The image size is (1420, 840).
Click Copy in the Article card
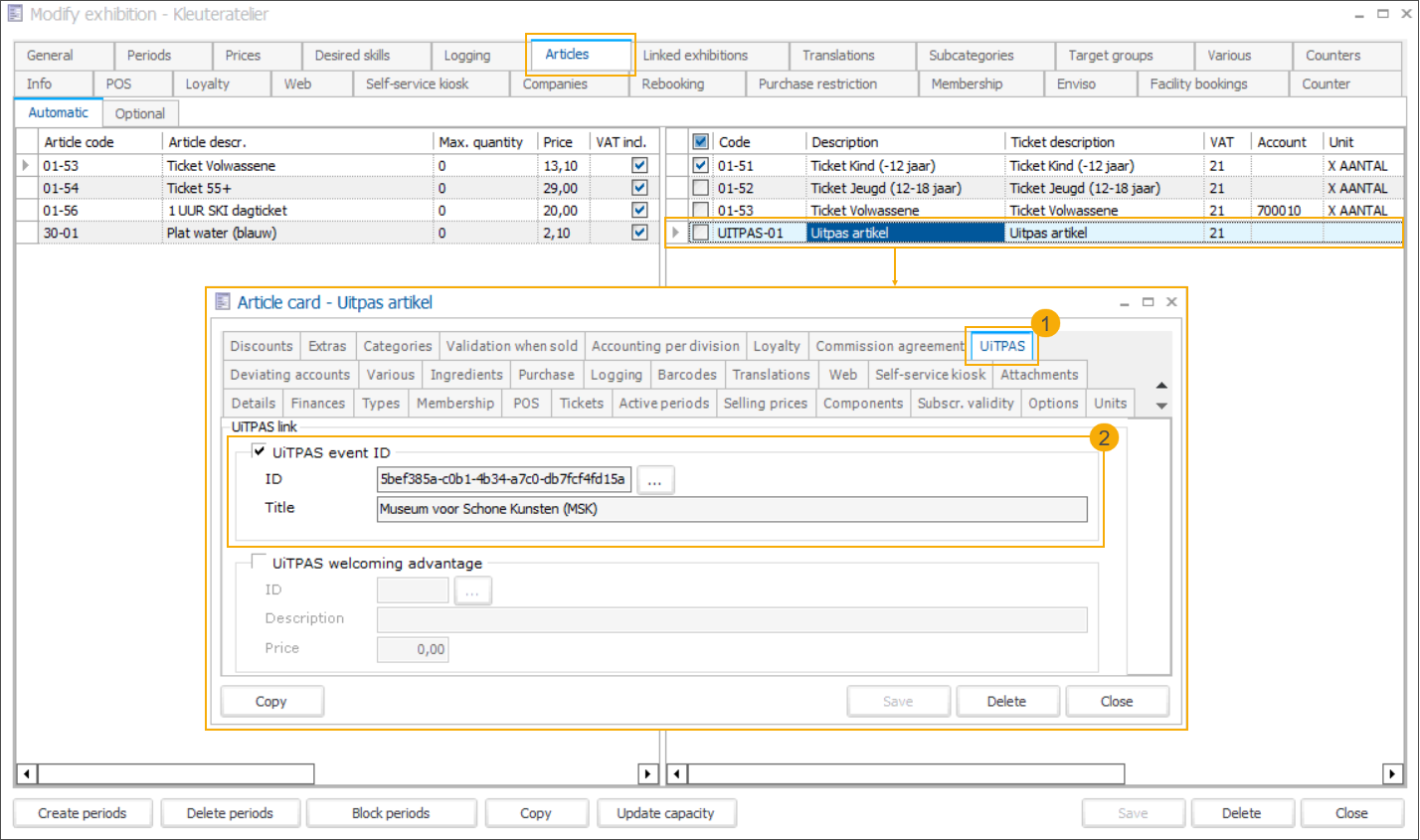click(x=271, y=701)
